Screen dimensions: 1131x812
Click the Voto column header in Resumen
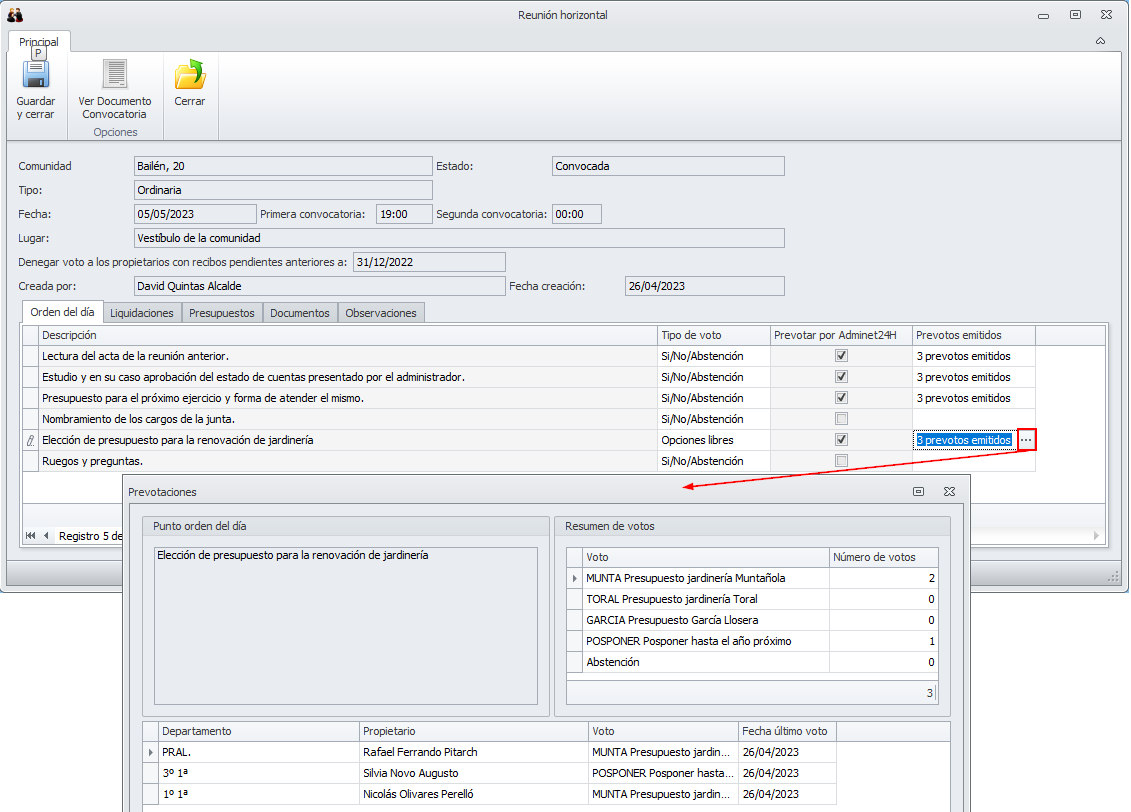tap(705, 557)
